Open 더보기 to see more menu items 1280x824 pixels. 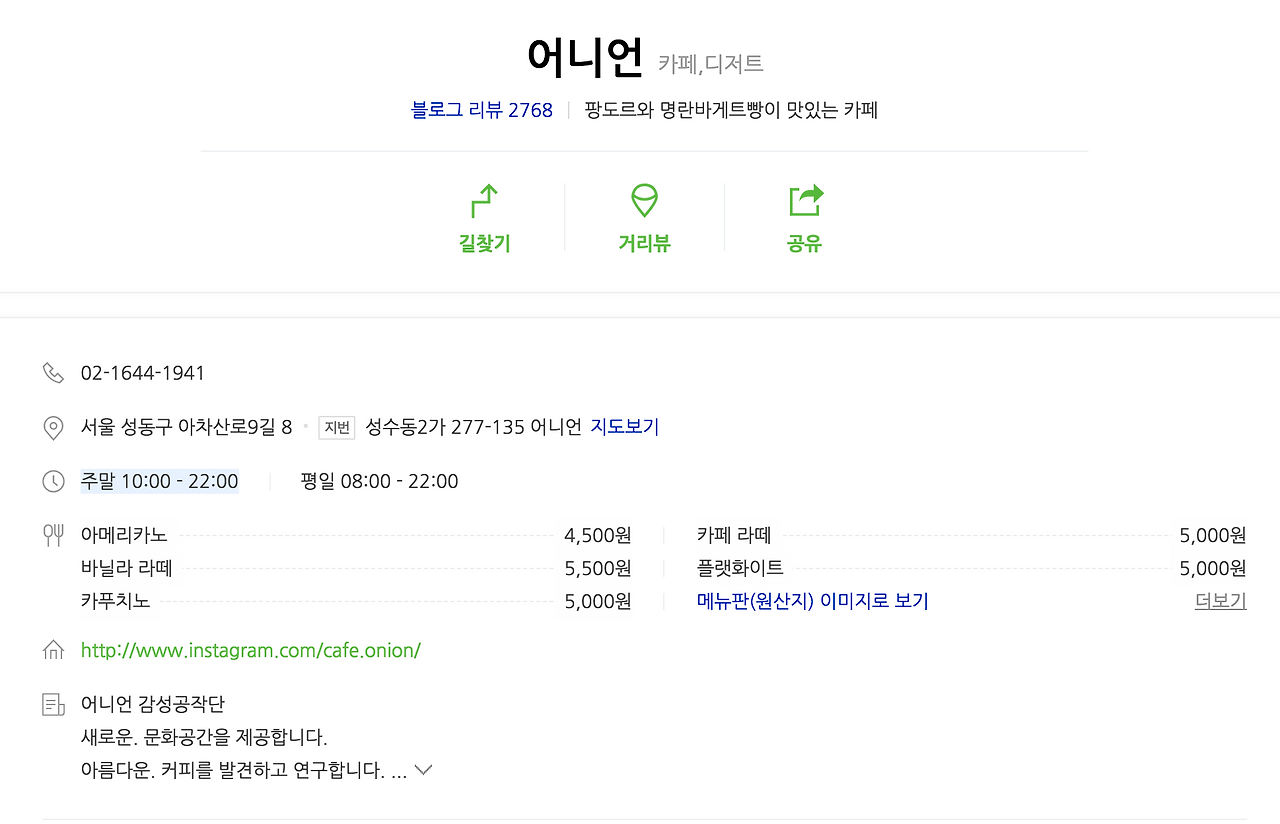pyautogui.click(x=1220, y=601)
